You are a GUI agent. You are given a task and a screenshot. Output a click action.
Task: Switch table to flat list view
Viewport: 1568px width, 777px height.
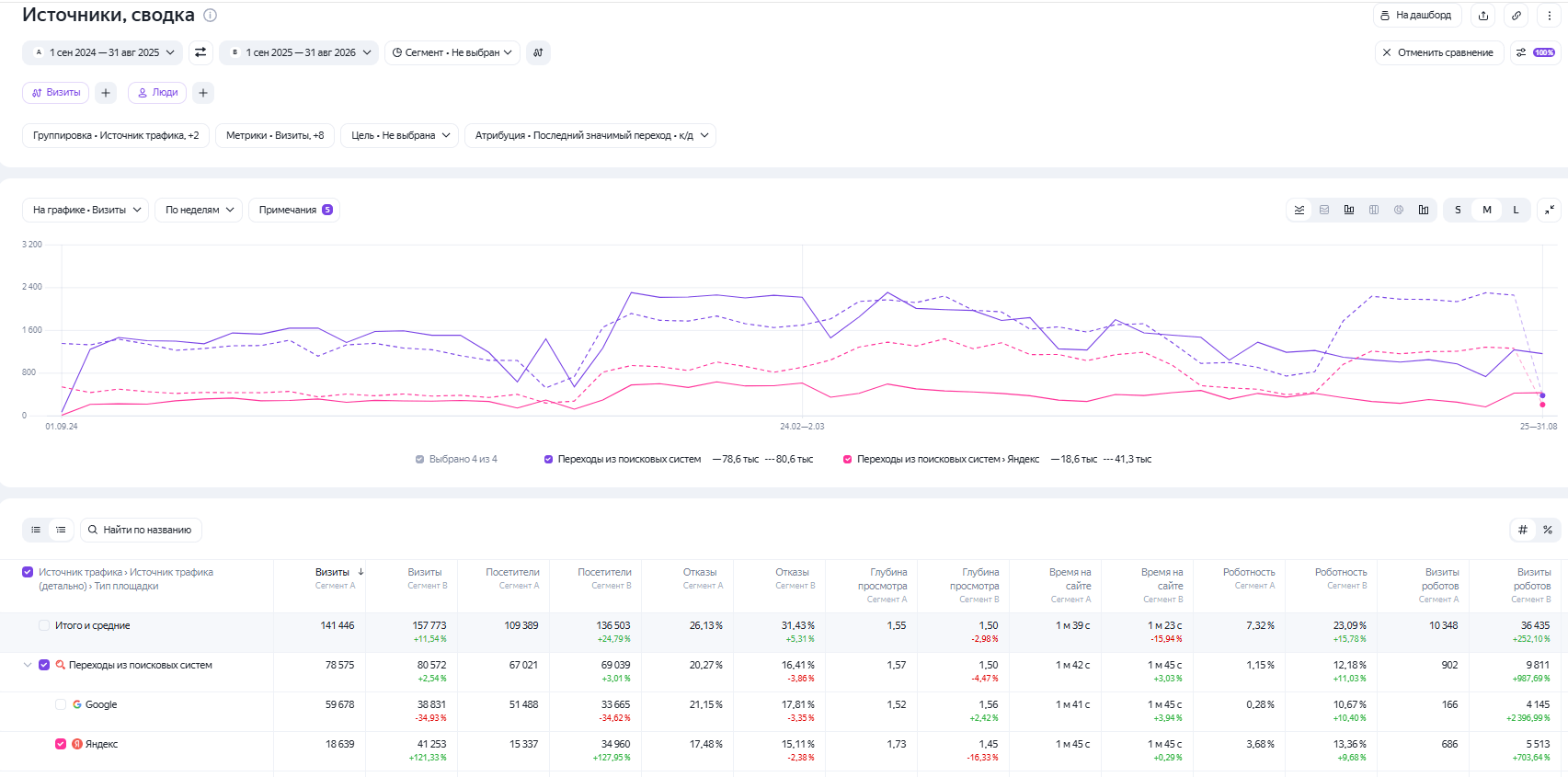(36, 530)
